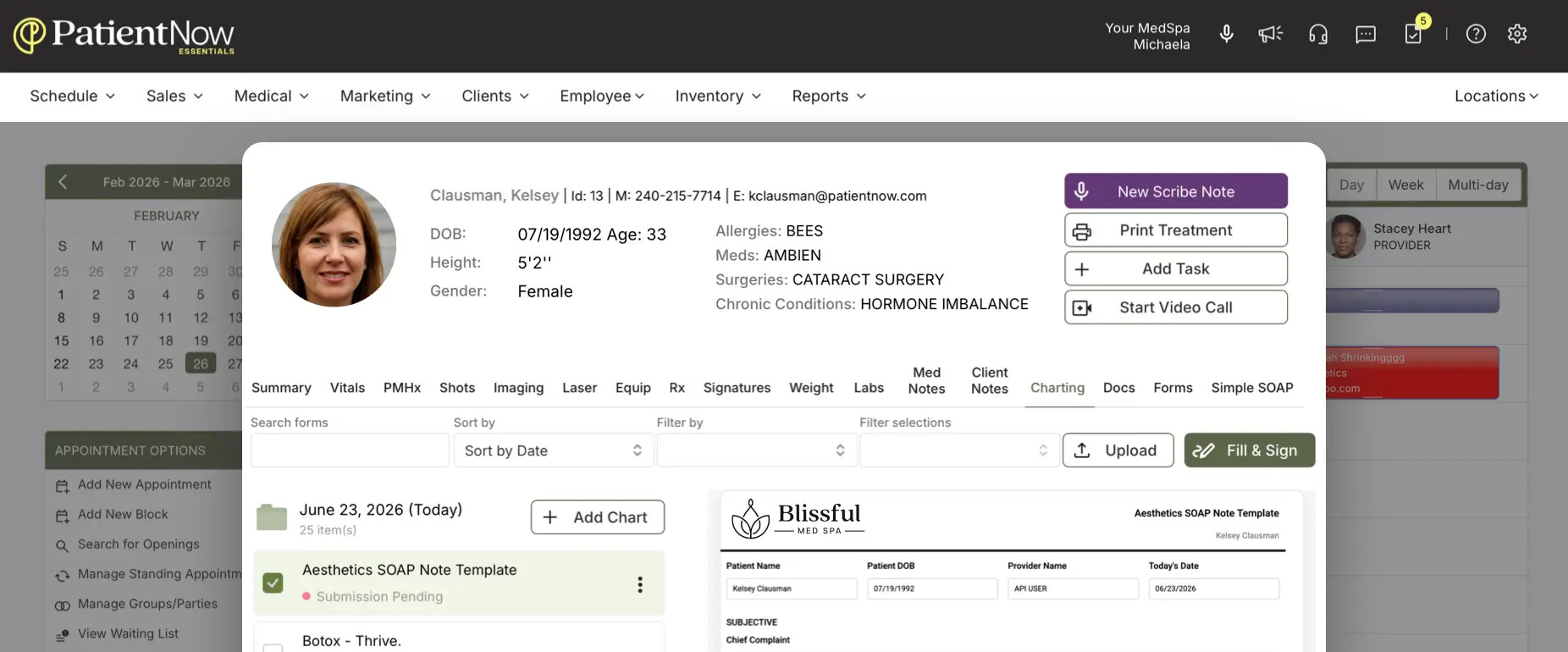Switch calendar to Week view
The width and height of the screenshot is (1568, 652).
click(x=1405, y=185)
